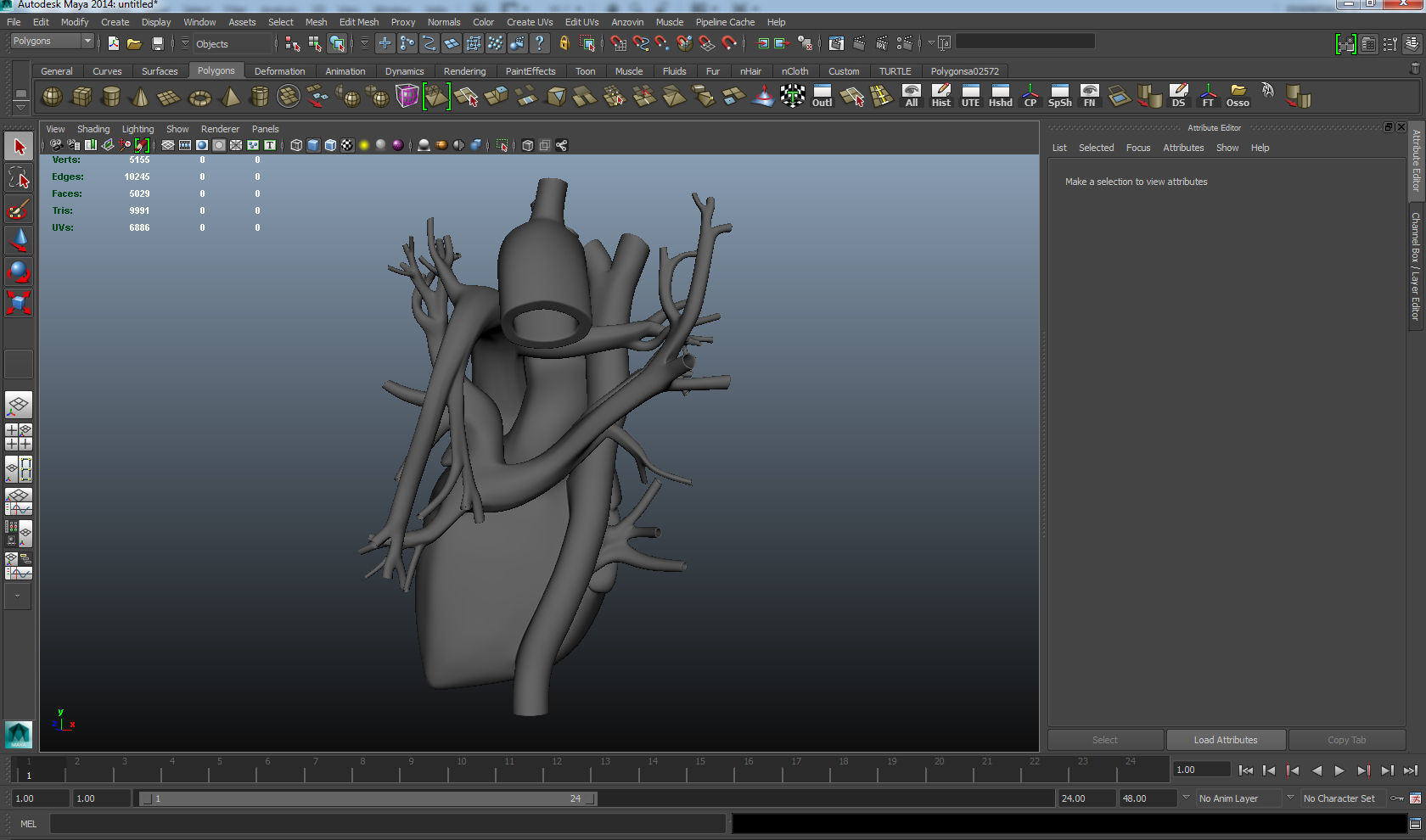The image size is (1426, 840).
Task: Open the viewport Panels menu
Action: pyautogui.click(x=265, y=129)
